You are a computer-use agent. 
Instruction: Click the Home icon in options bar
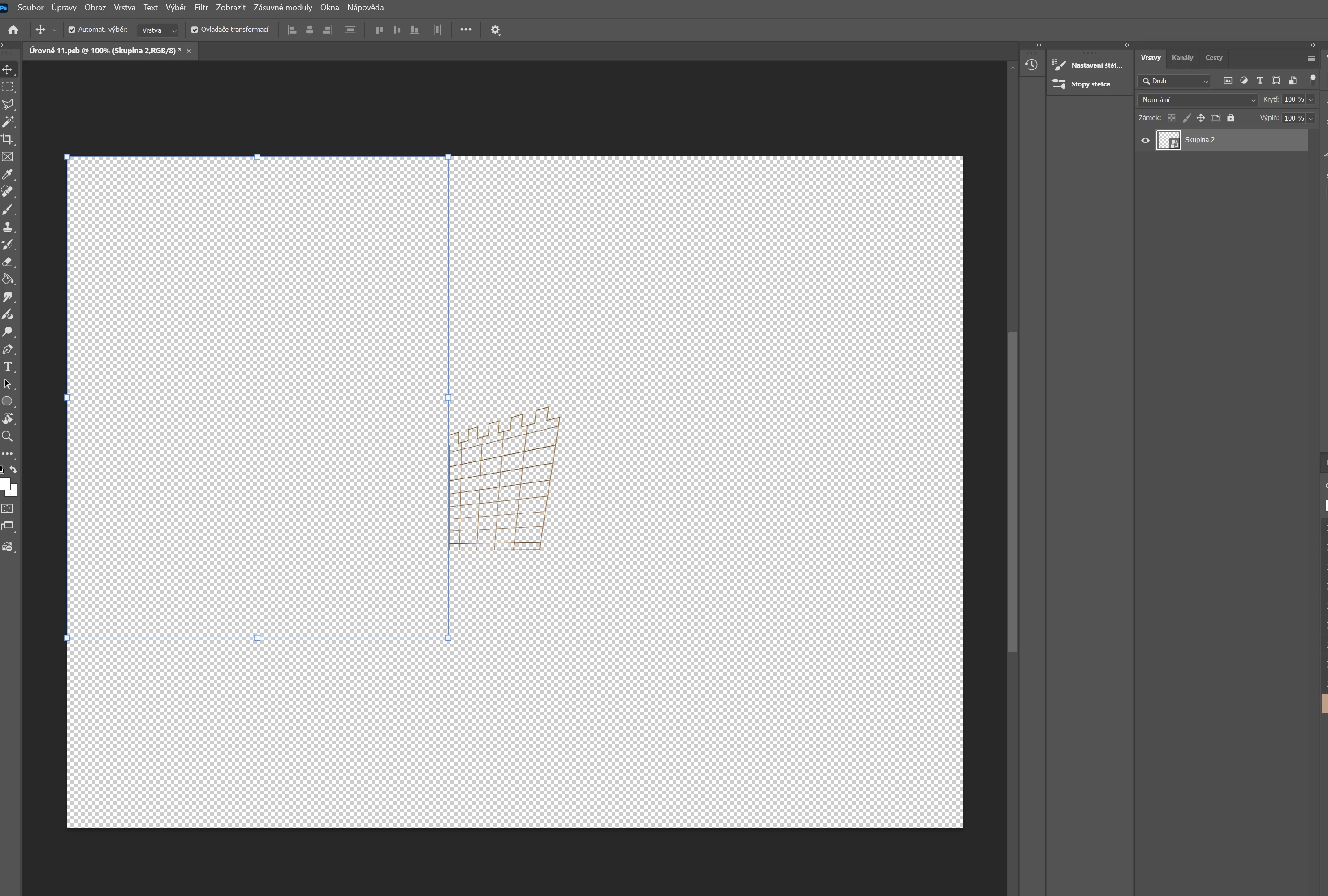[x=13, y=30]
